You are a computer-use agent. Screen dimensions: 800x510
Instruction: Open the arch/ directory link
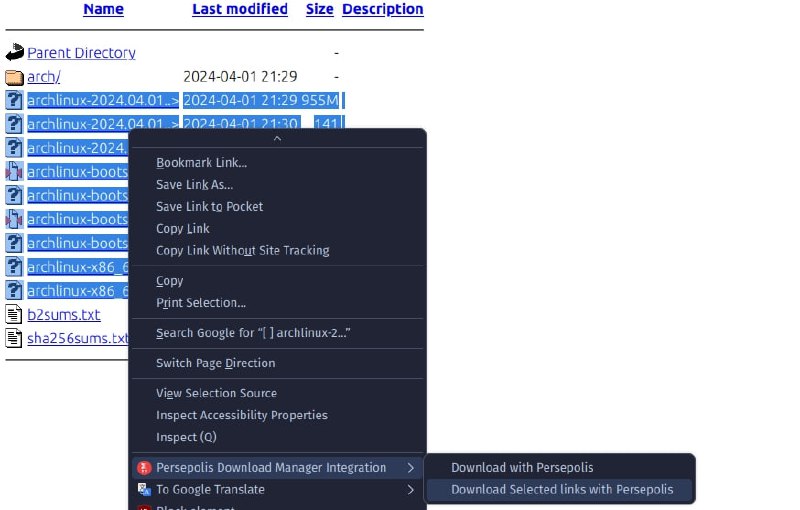[43, 77]
